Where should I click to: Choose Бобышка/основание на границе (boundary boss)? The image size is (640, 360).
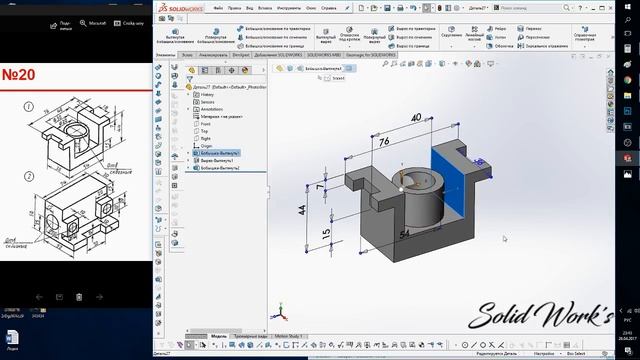[271, 46]
